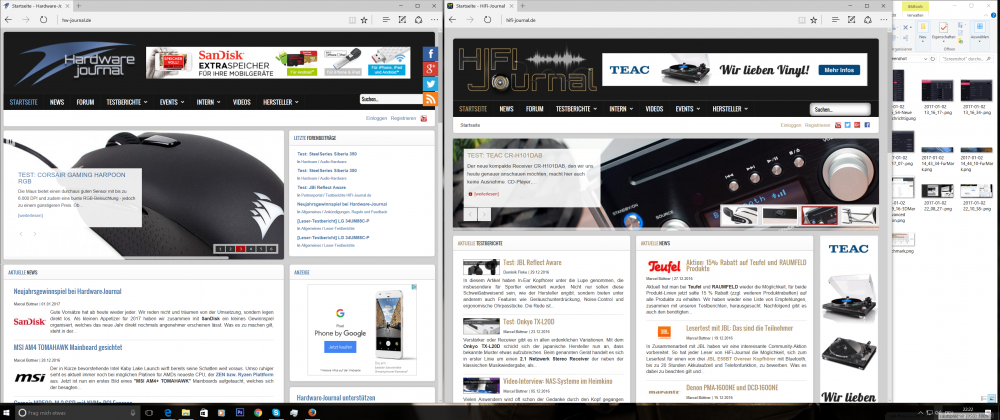1000x420 pixels.
Task: Go to next slide in HiFi-Journal slider
Action: (x=486, y=215)
